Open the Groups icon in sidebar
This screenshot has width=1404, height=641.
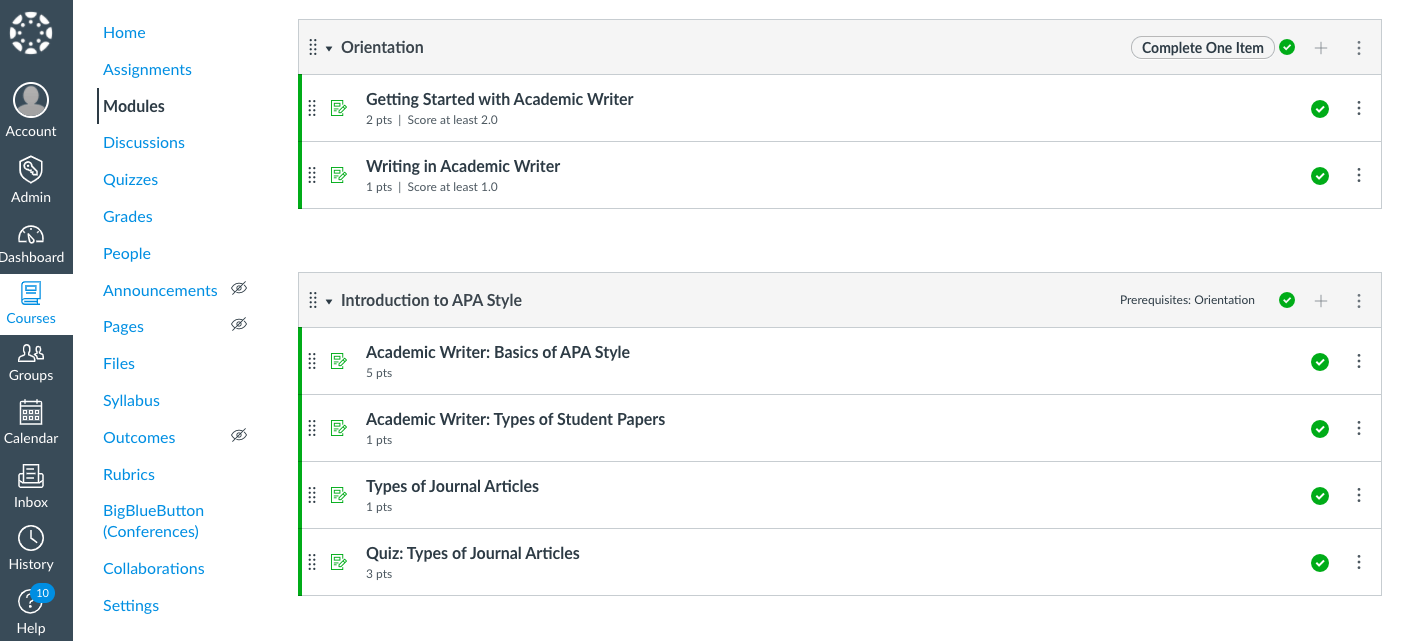[31, 353]
